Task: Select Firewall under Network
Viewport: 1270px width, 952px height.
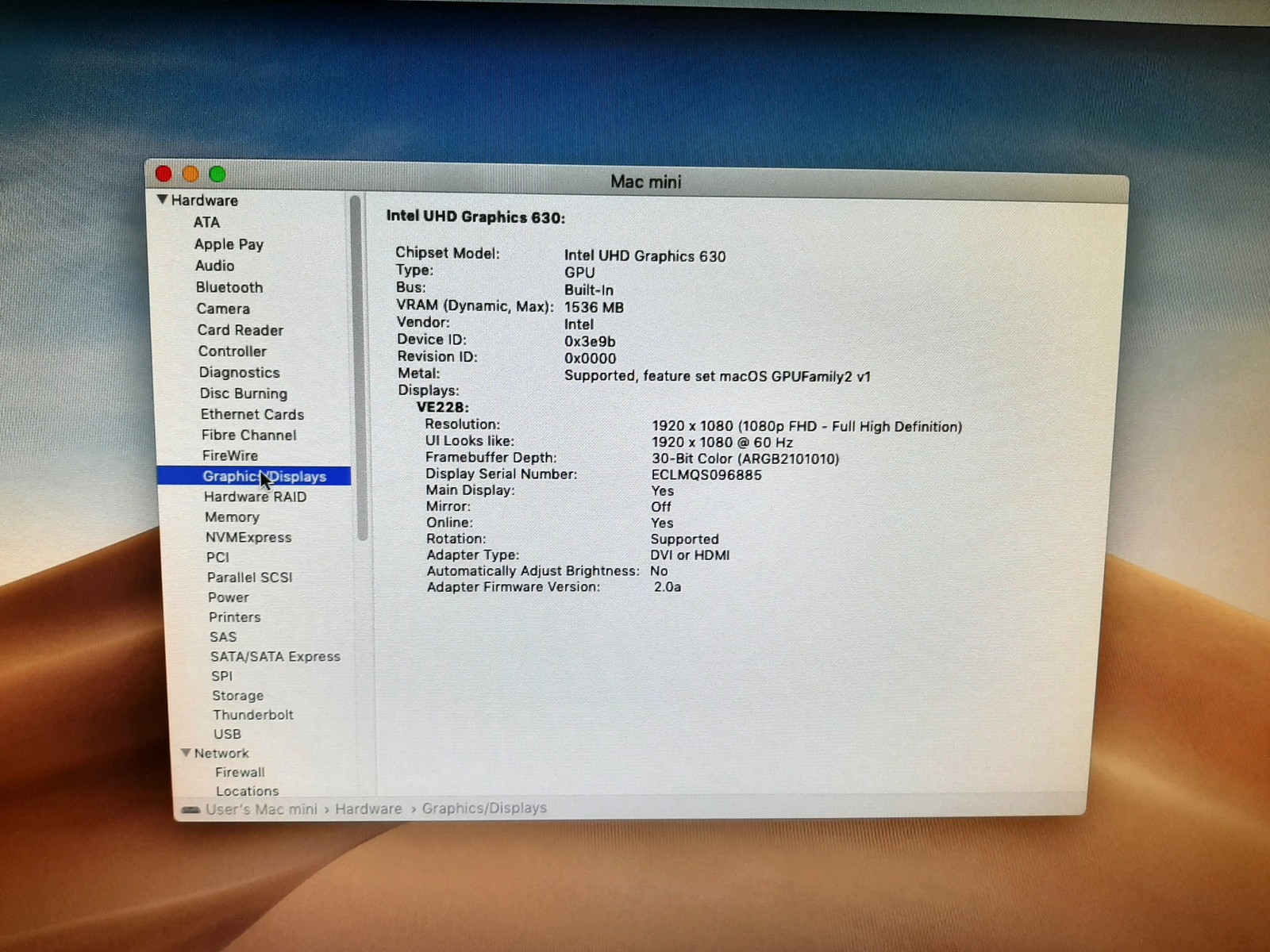Action: pos(240,772)
